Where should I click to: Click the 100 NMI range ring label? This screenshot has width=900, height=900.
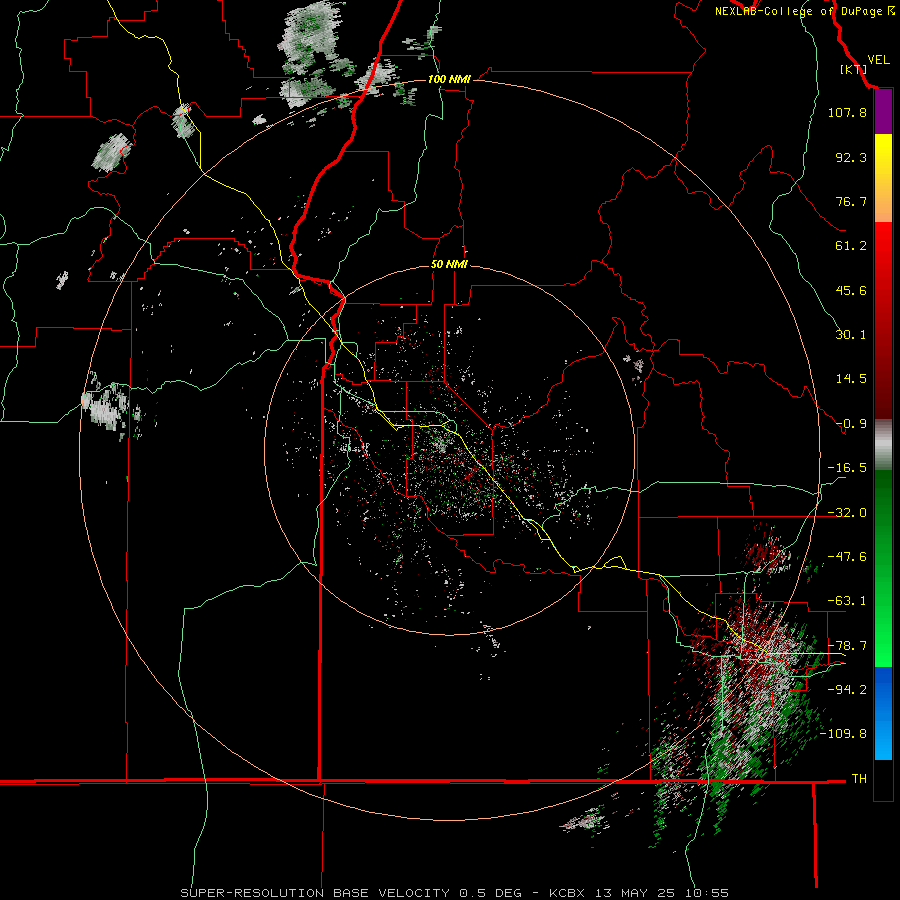[x=449, y=79]
